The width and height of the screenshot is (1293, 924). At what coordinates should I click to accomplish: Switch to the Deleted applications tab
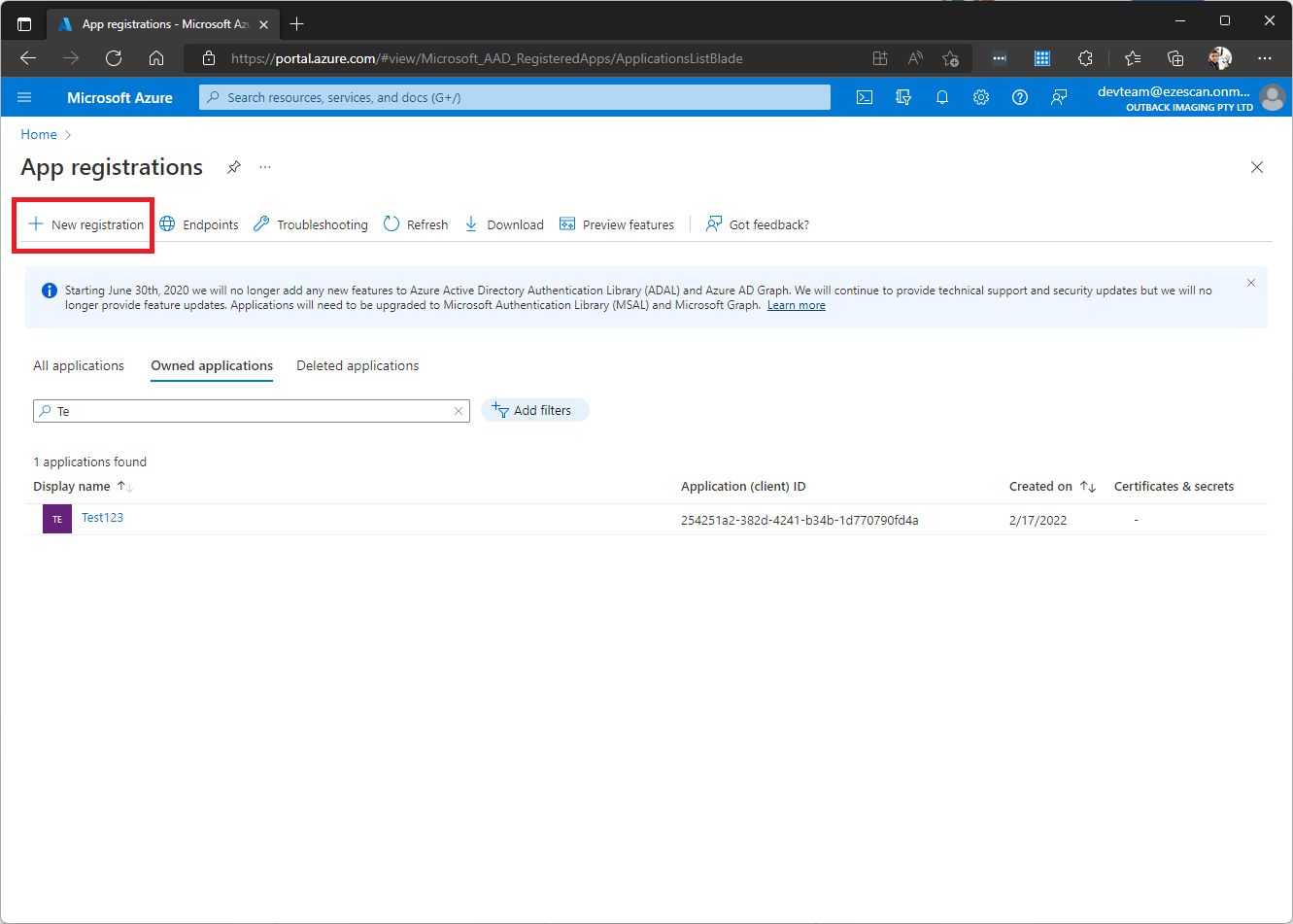point(357,365)
